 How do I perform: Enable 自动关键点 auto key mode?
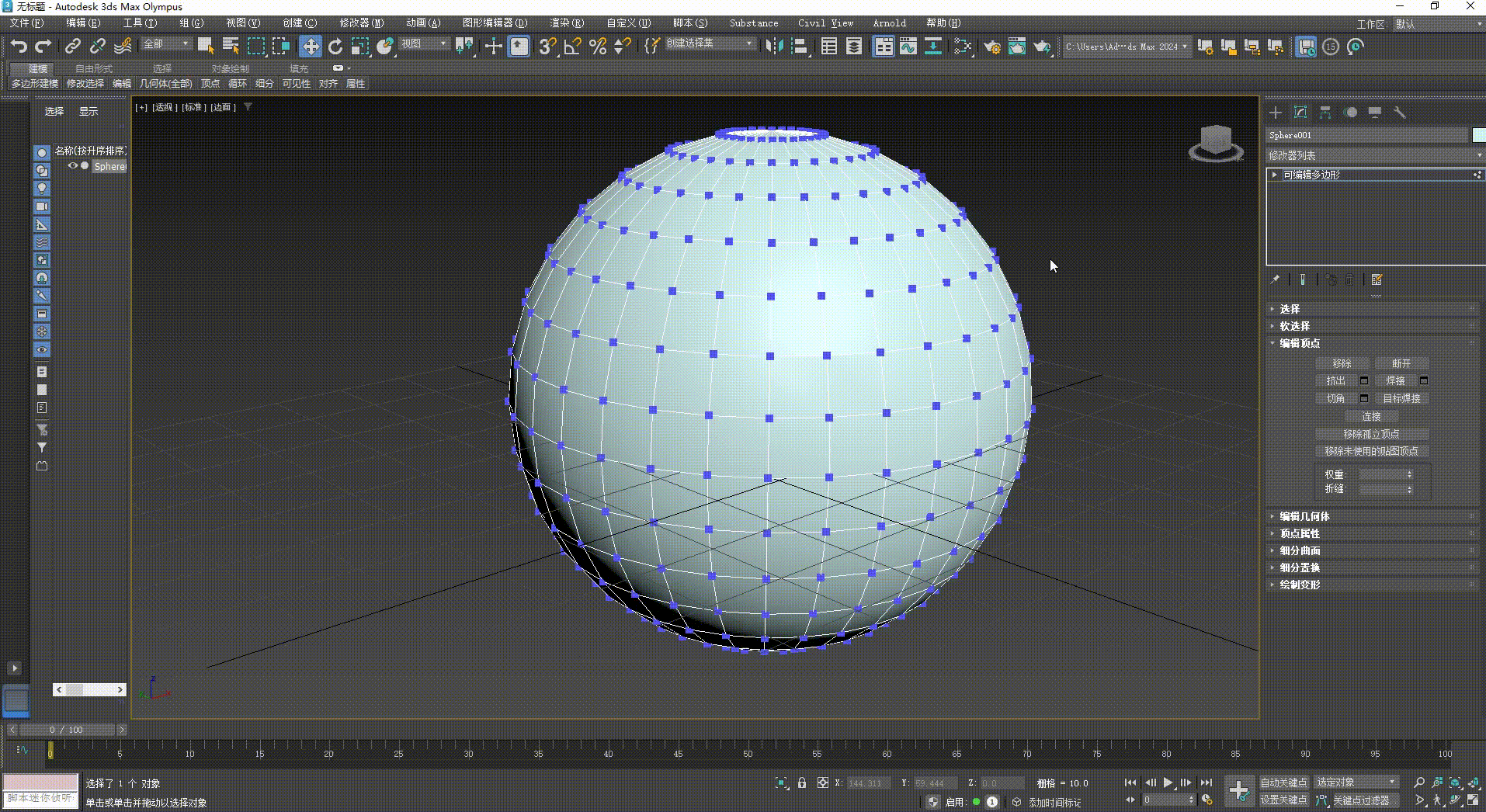tap(1285, 783)
